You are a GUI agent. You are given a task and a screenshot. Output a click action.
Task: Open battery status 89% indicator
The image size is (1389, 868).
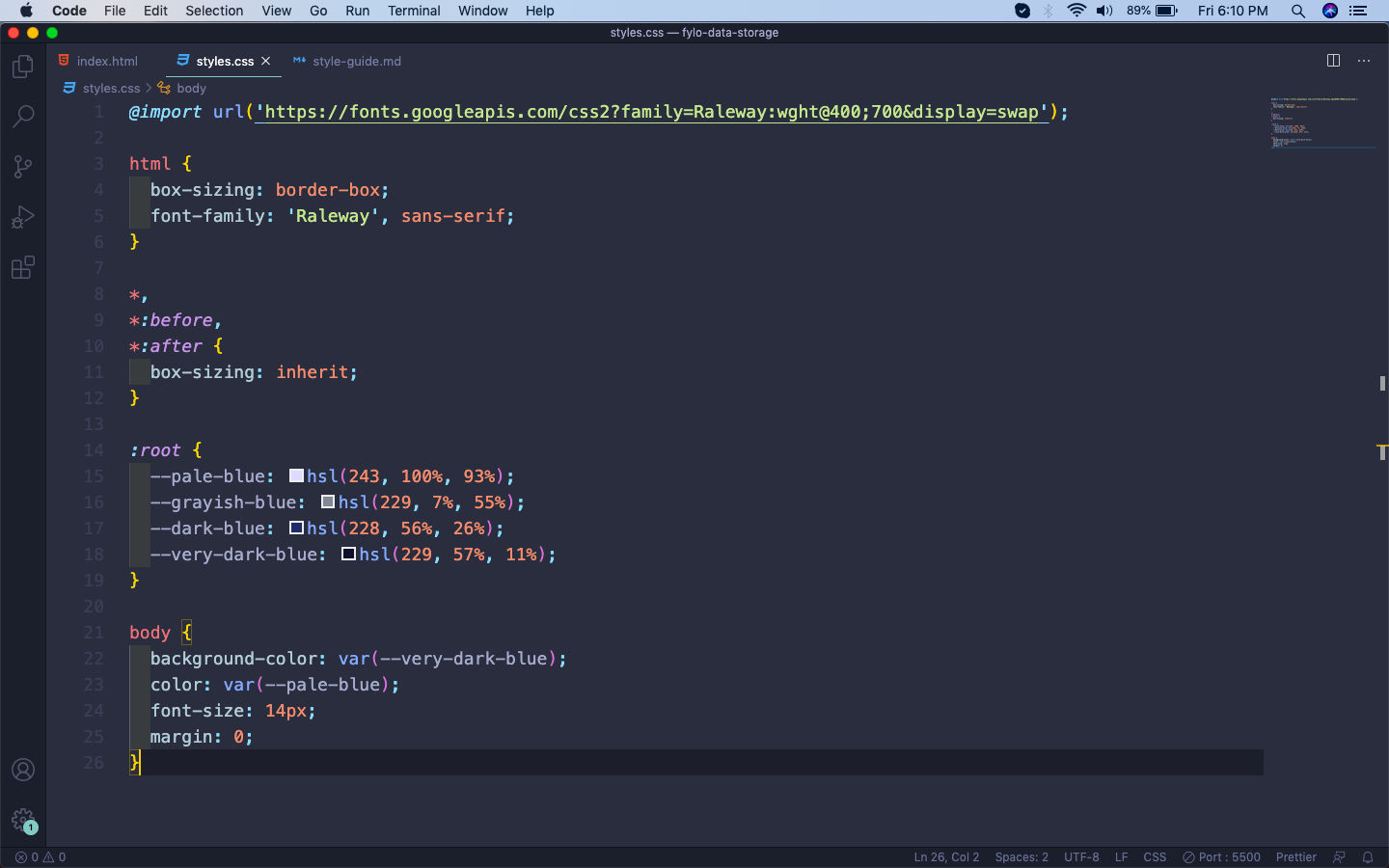point(1152,11)
